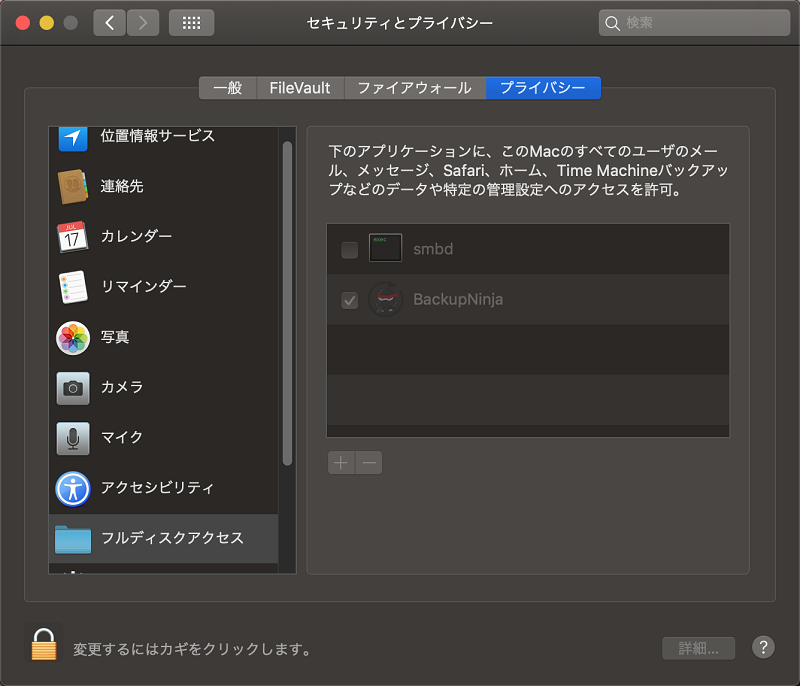
Task: Click the Photos pinwheel icon
Action: pos(73,338)
